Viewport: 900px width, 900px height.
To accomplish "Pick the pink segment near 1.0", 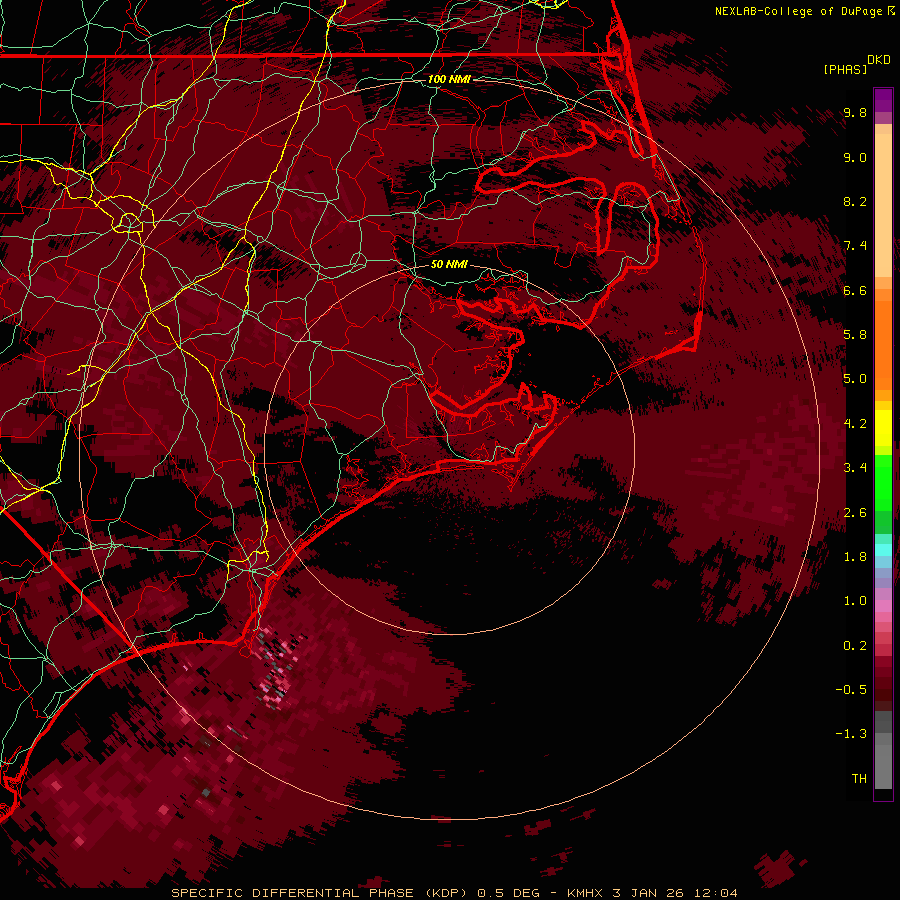I will click(x=883, y=606).
